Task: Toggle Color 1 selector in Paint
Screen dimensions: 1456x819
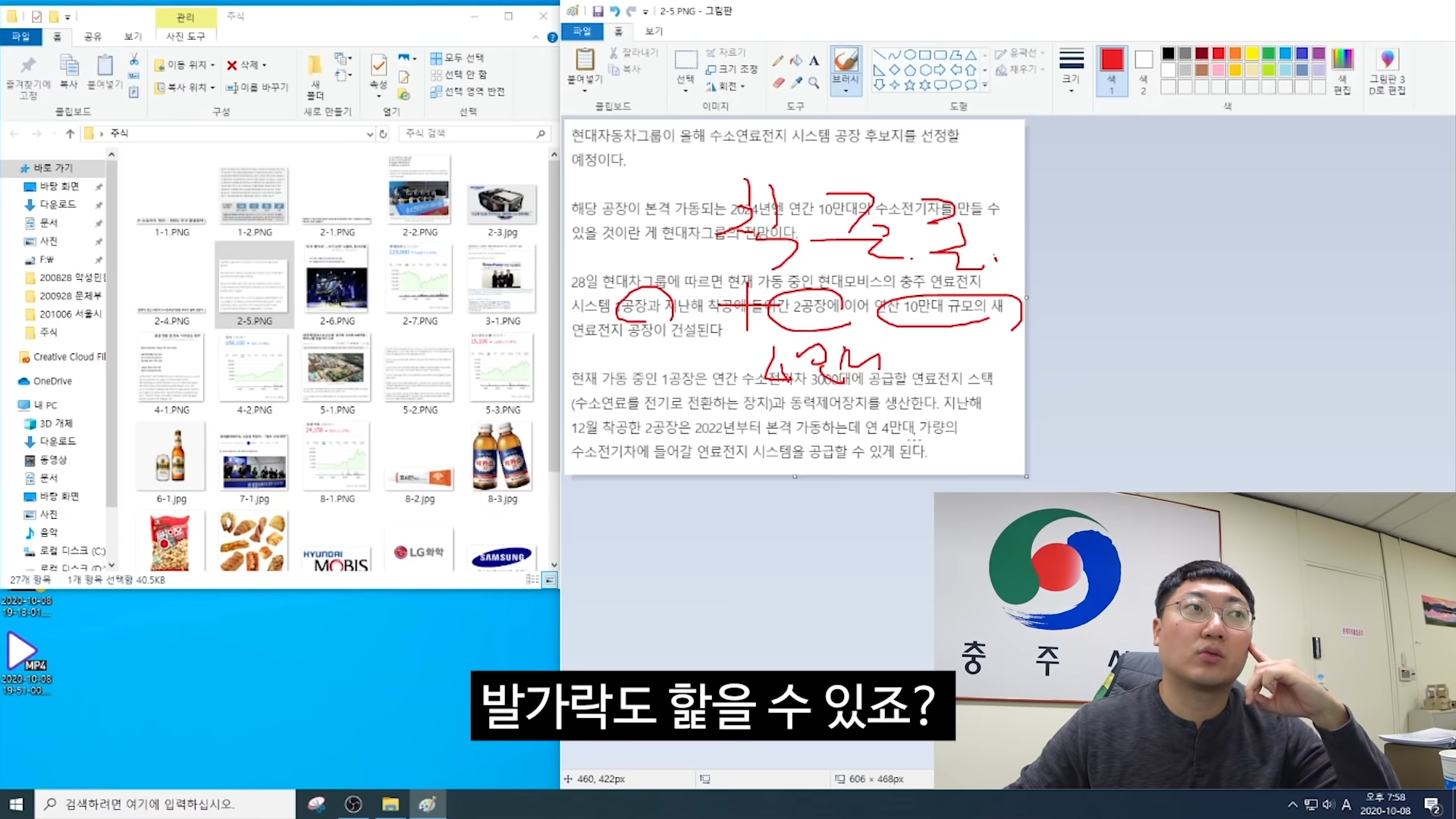Action: click(x=1112, y=71)
